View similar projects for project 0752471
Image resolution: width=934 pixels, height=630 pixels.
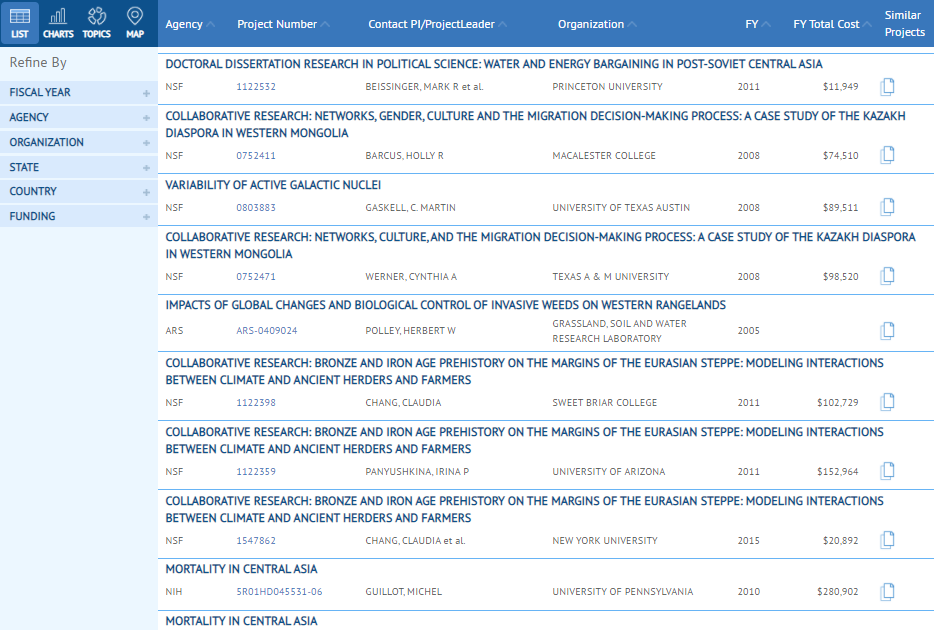(887, 276)
